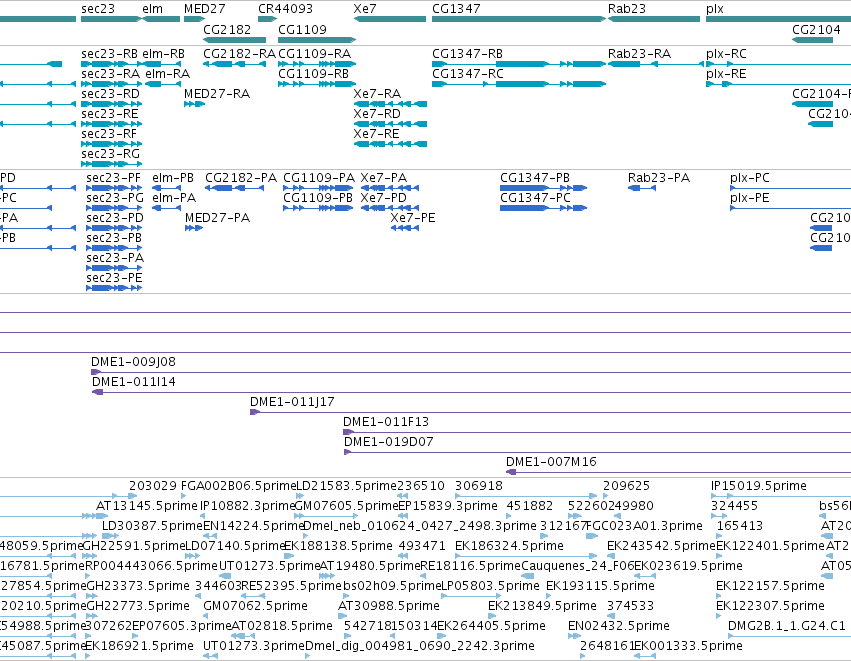Click the Xe7 gene bar
The image size is (851, 661).
point(390,19)
